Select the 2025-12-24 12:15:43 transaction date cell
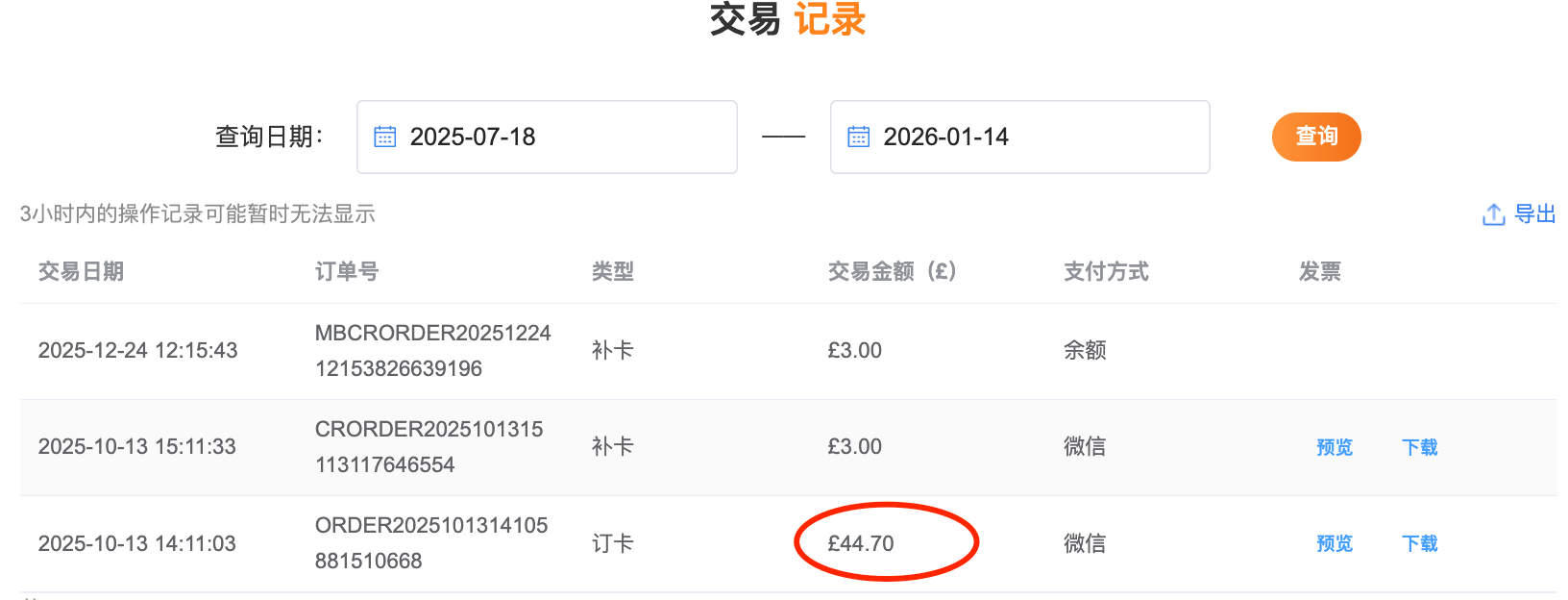1568x600 pixels. pos(137,350)
